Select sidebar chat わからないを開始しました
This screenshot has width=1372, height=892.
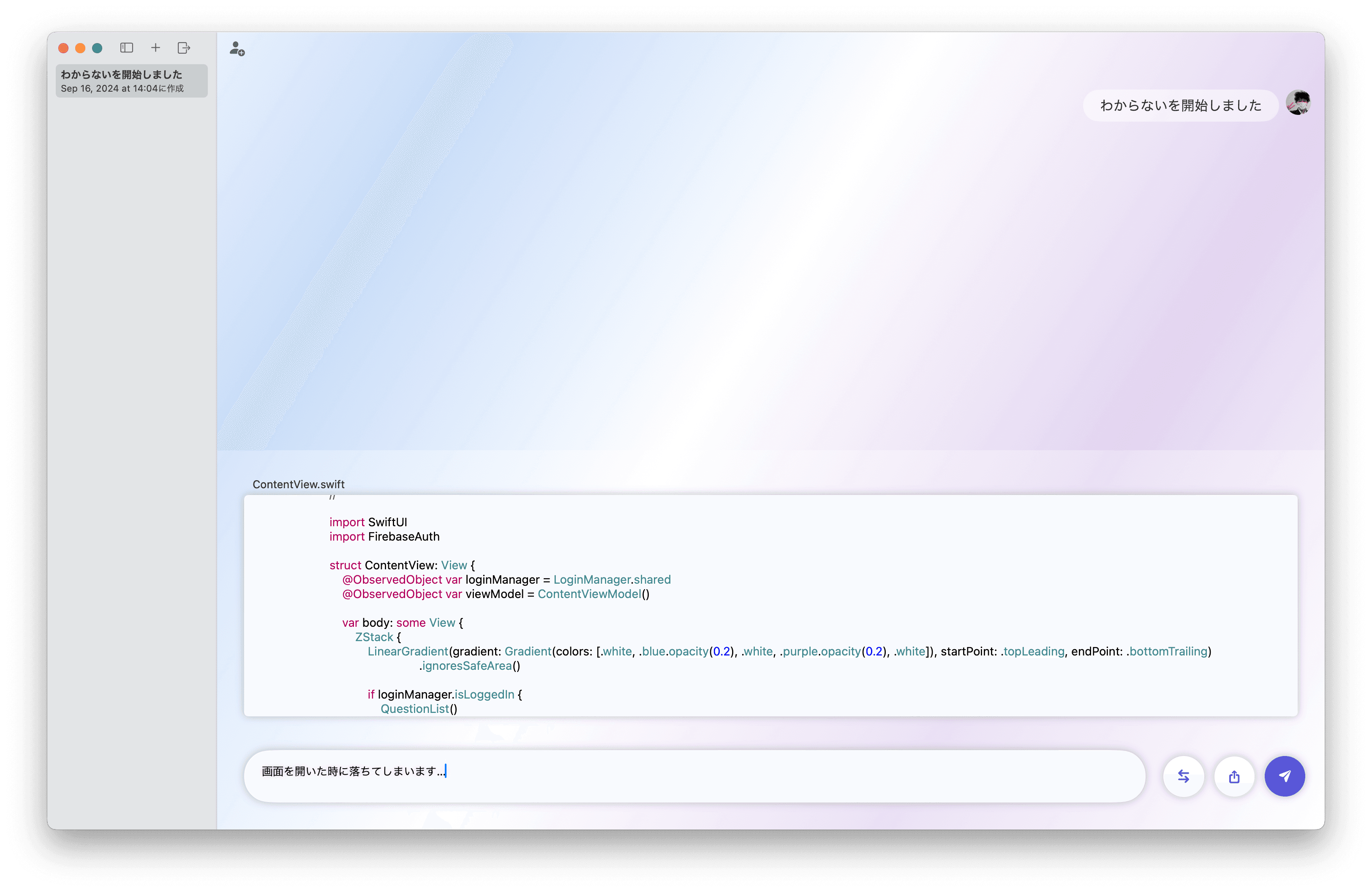(x=131, y=81)
